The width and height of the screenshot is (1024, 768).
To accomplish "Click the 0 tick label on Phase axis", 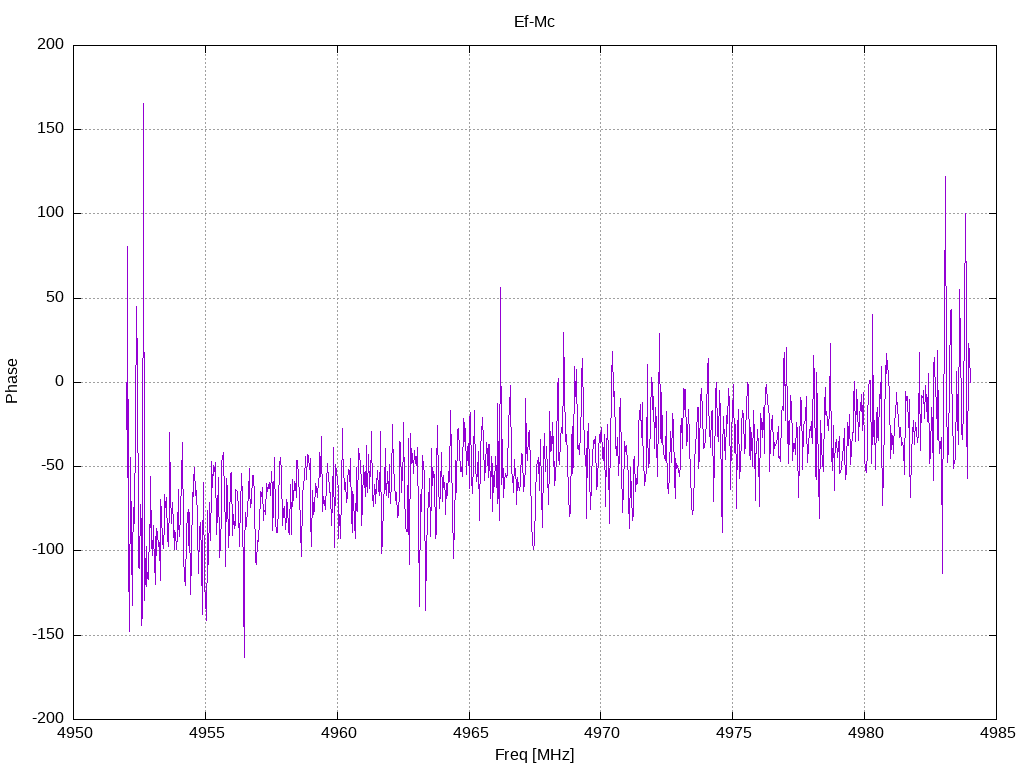I will click(x=59, y=381).
